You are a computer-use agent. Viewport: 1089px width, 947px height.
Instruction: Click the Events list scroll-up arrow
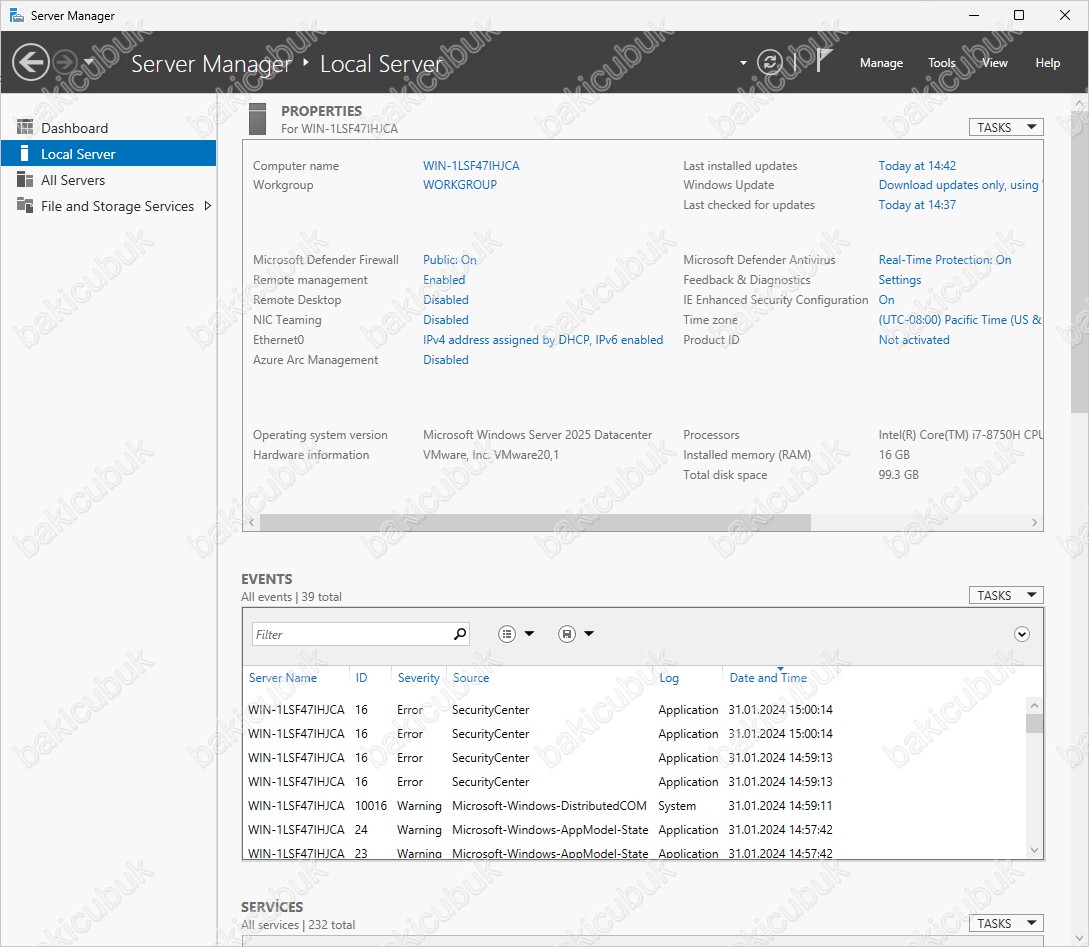pyautogui.click(x=1034, y=705)
